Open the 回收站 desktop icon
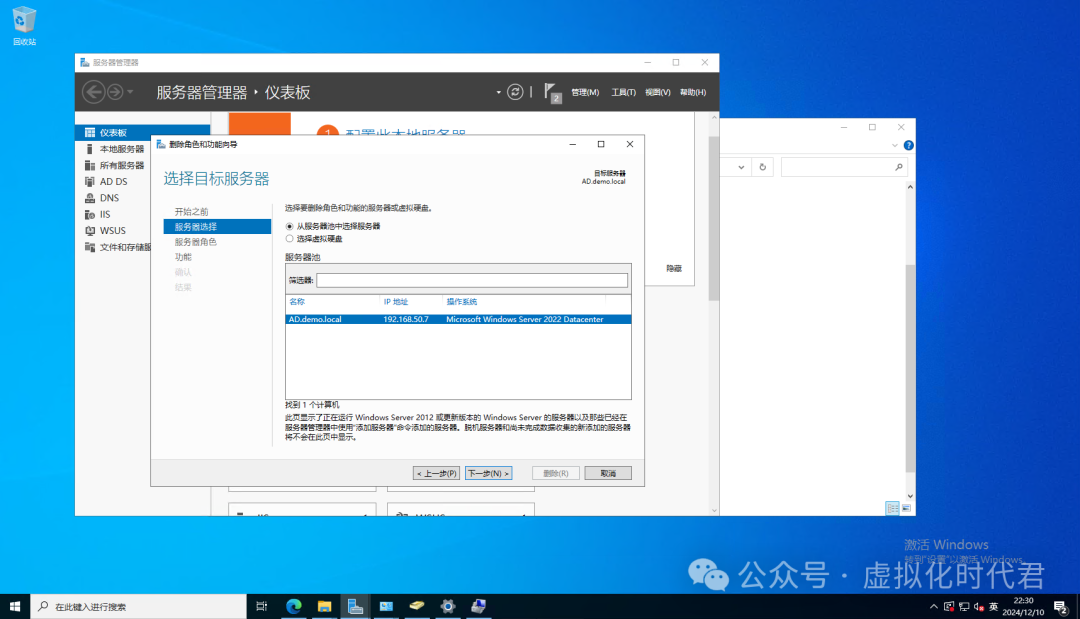Image resolution: width=1080 pixels, height=619 pixels. pyautogui.click(x=24, y=26)
